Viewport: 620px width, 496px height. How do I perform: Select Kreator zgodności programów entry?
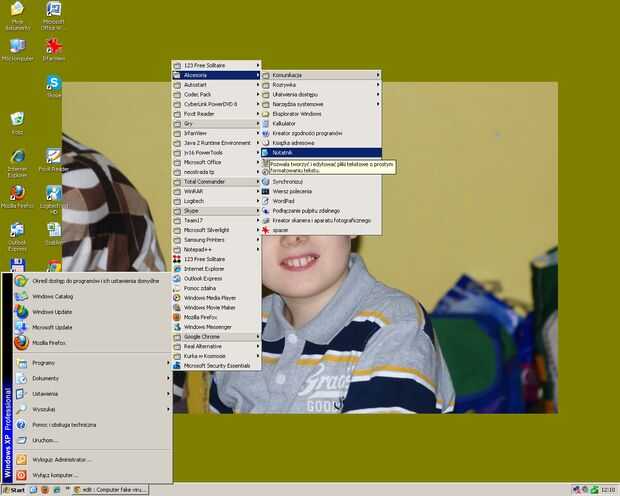tap(321, 133)
